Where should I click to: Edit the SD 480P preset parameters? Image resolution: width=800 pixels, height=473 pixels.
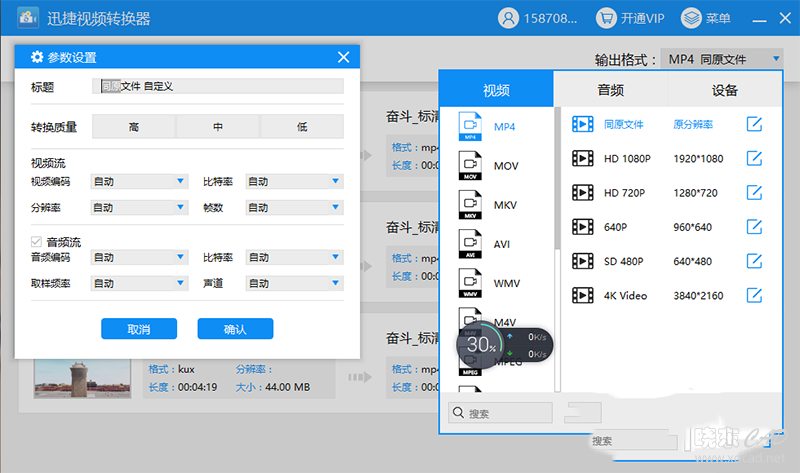(754, 261)
